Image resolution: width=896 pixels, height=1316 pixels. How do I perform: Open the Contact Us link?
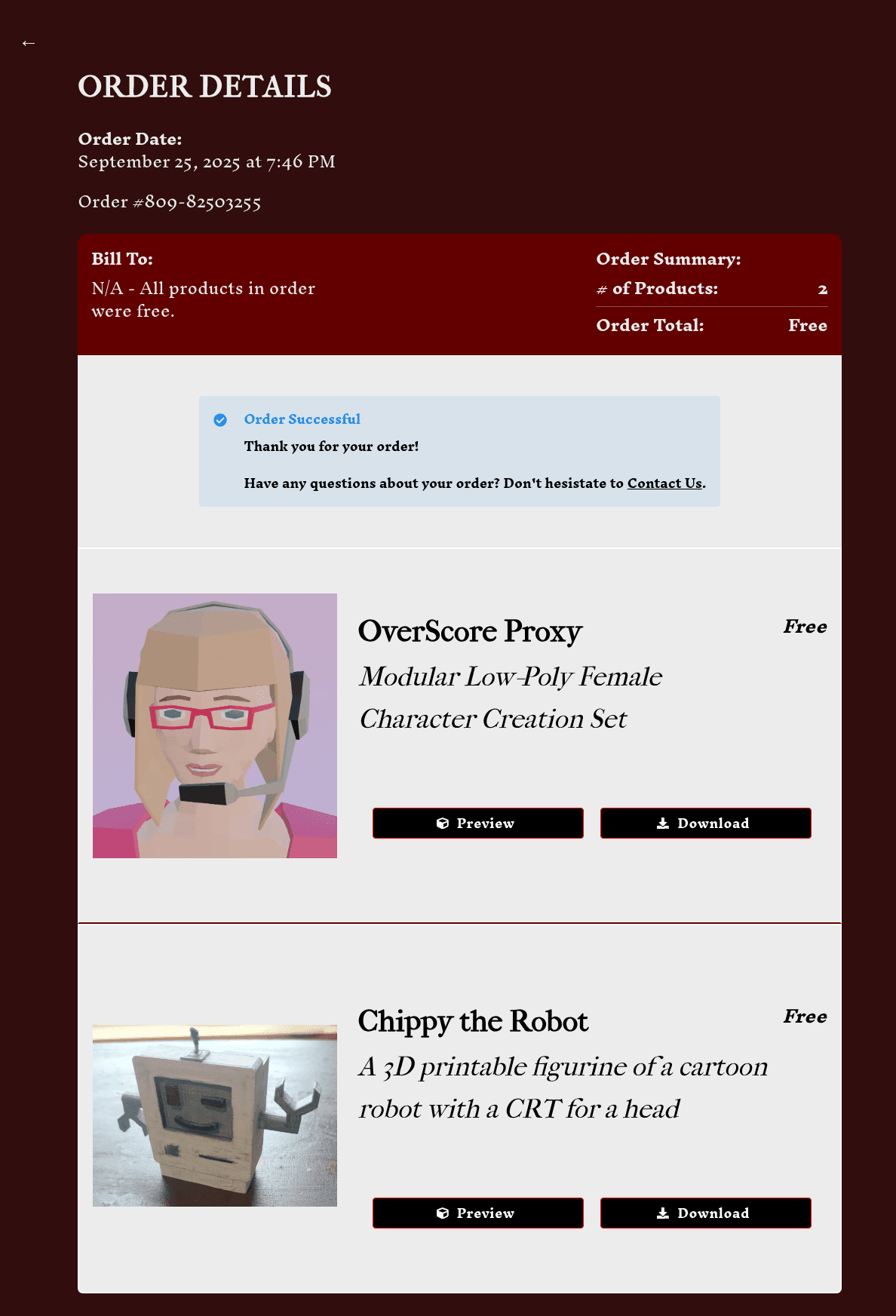664,483
